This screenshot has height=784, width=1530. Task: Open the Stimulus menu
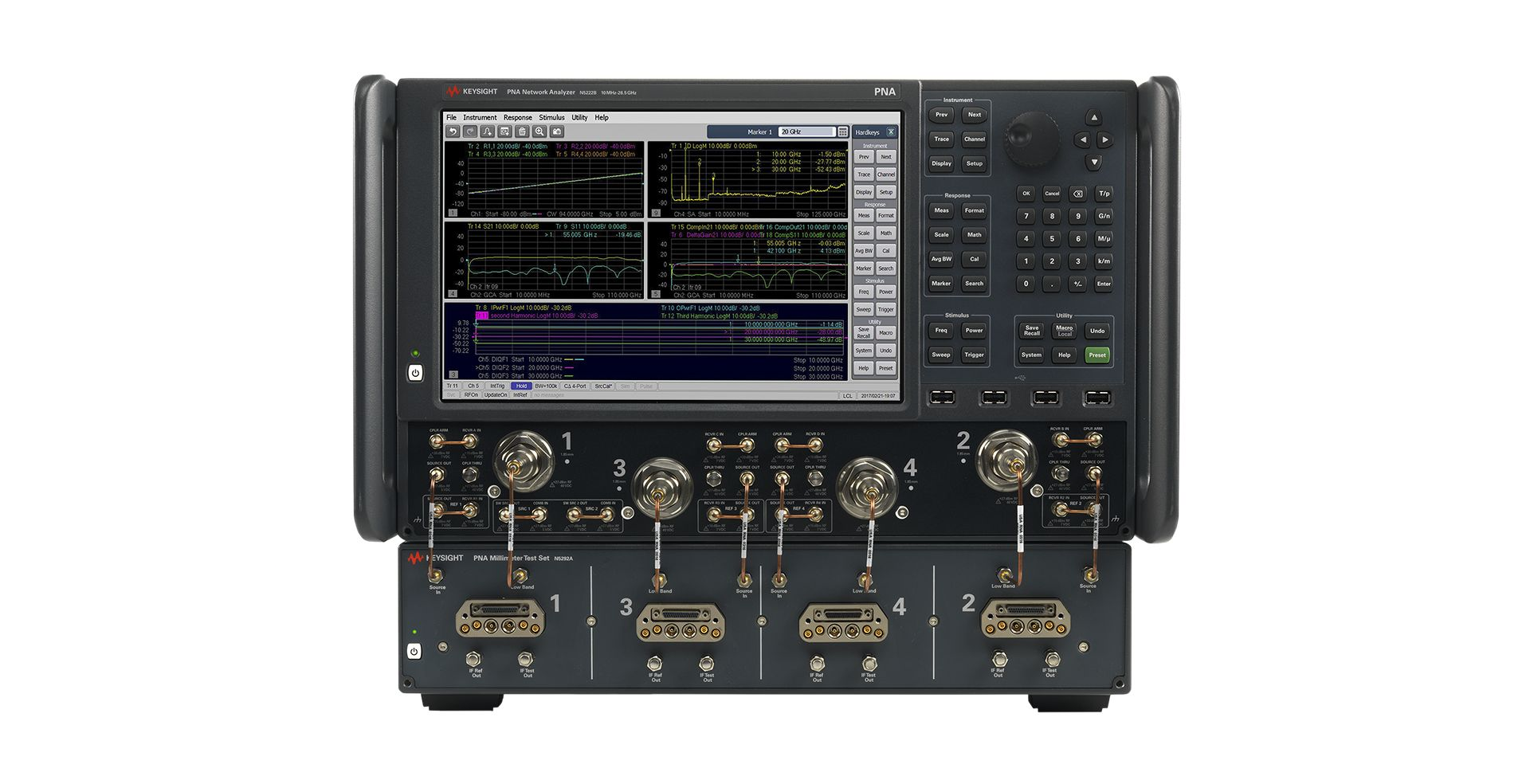pyautogui.click(x=552, y=117)
